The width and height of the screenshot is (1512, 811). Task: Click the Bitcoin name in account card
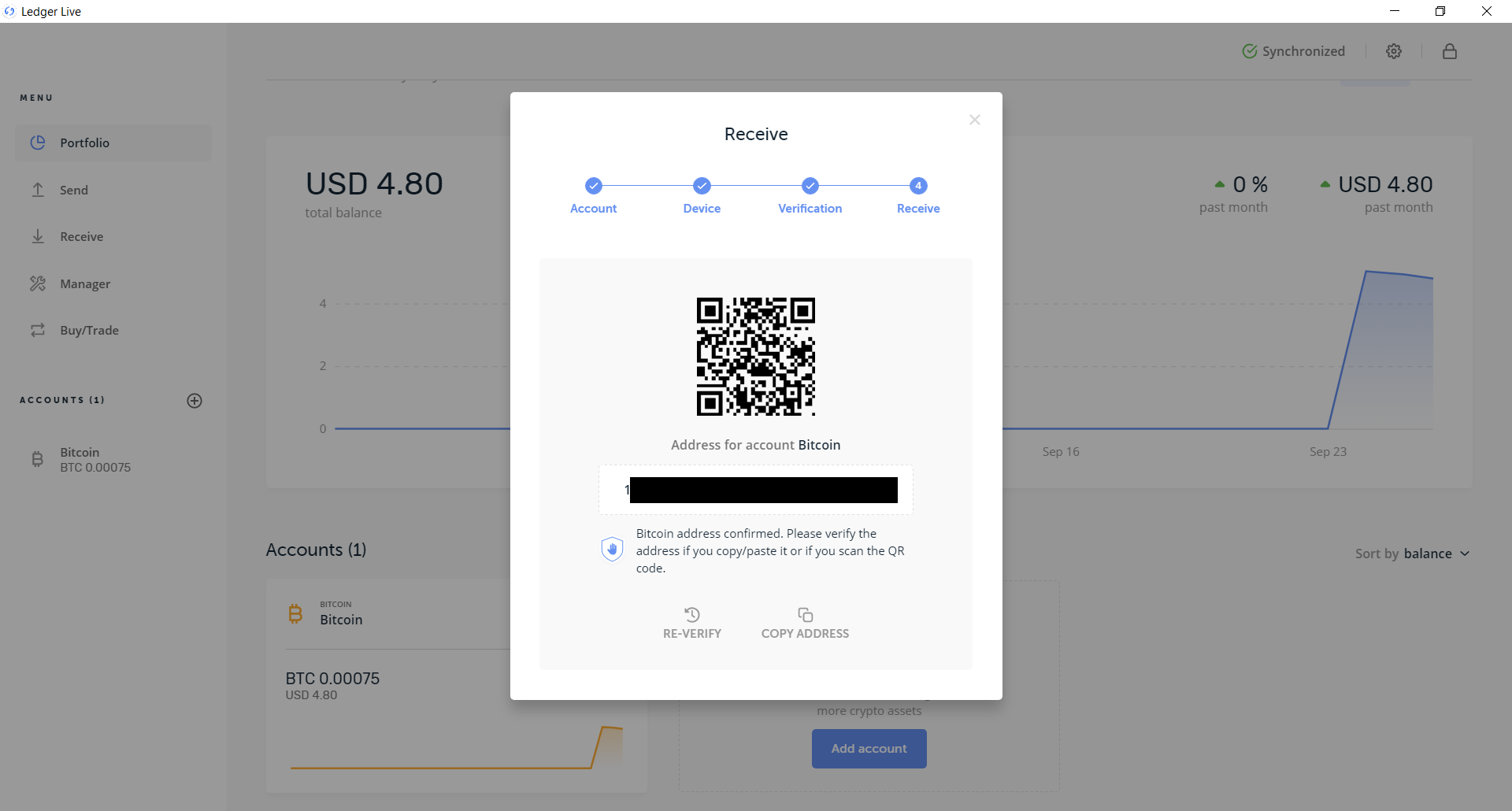341,620
